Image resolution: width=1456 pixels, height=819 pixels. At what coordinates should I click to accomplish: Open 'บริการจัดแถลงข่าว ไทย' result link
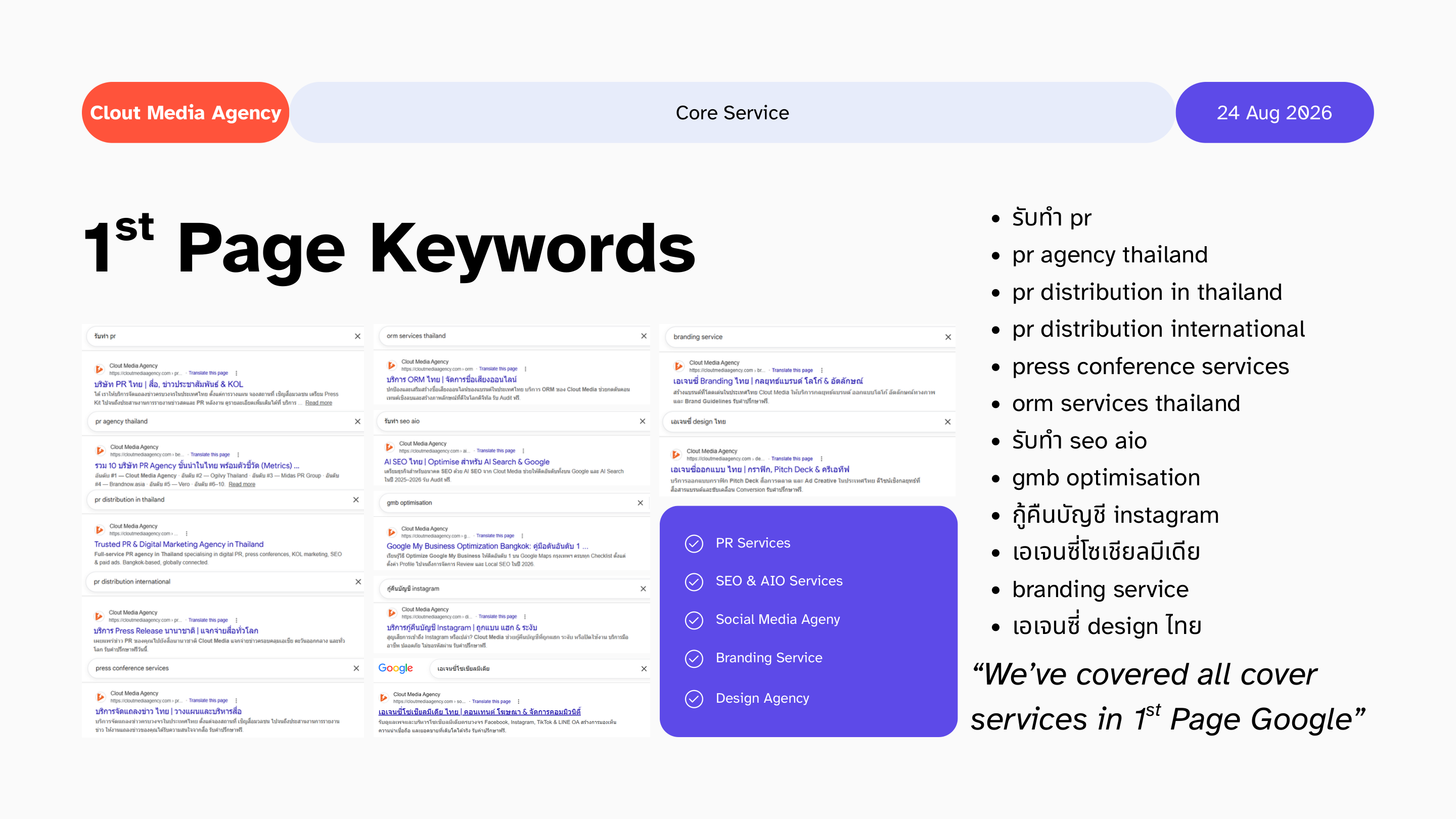[x=168, y=711]
